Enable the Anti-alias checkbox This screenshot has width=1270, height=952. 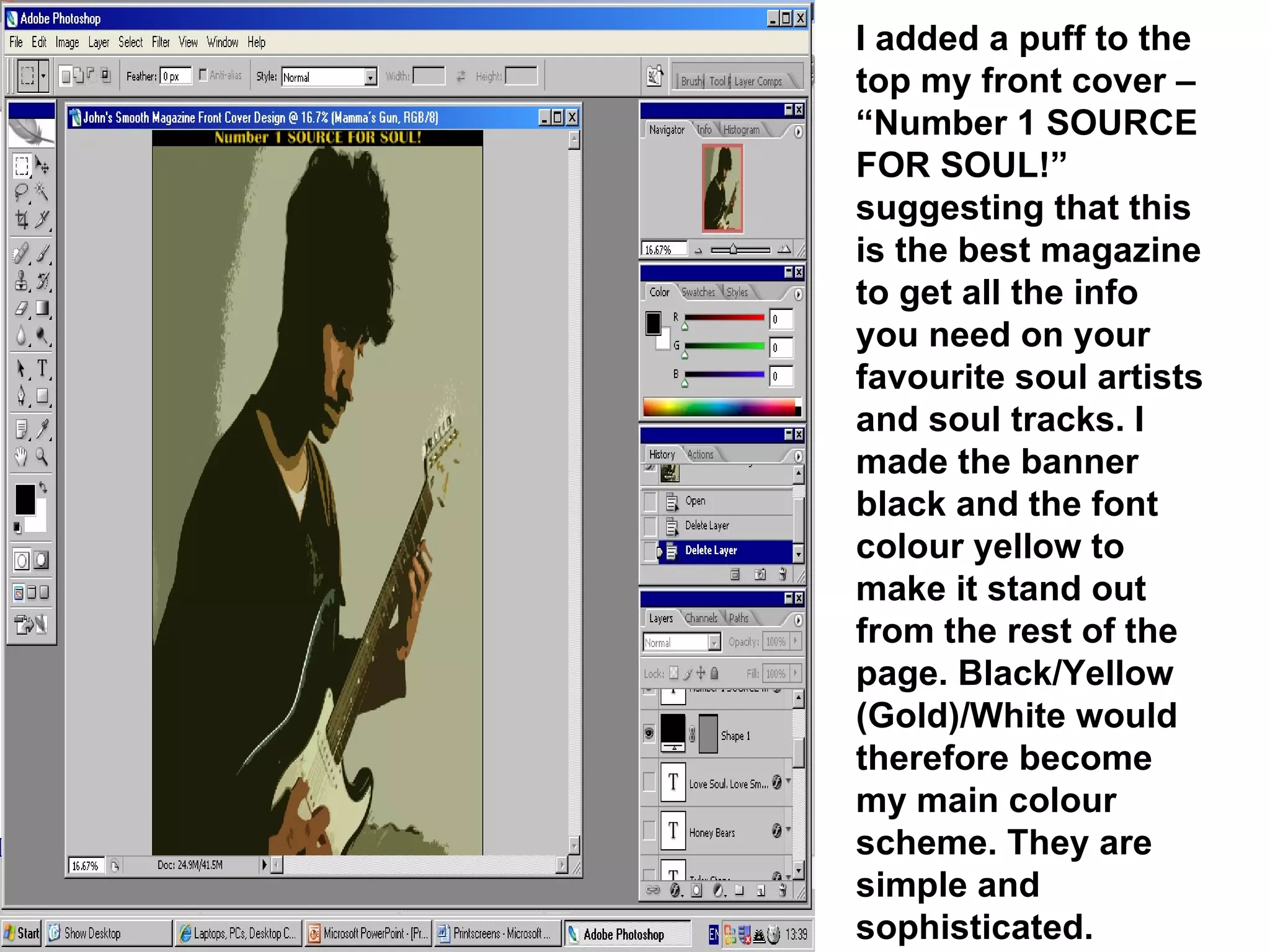203,75
